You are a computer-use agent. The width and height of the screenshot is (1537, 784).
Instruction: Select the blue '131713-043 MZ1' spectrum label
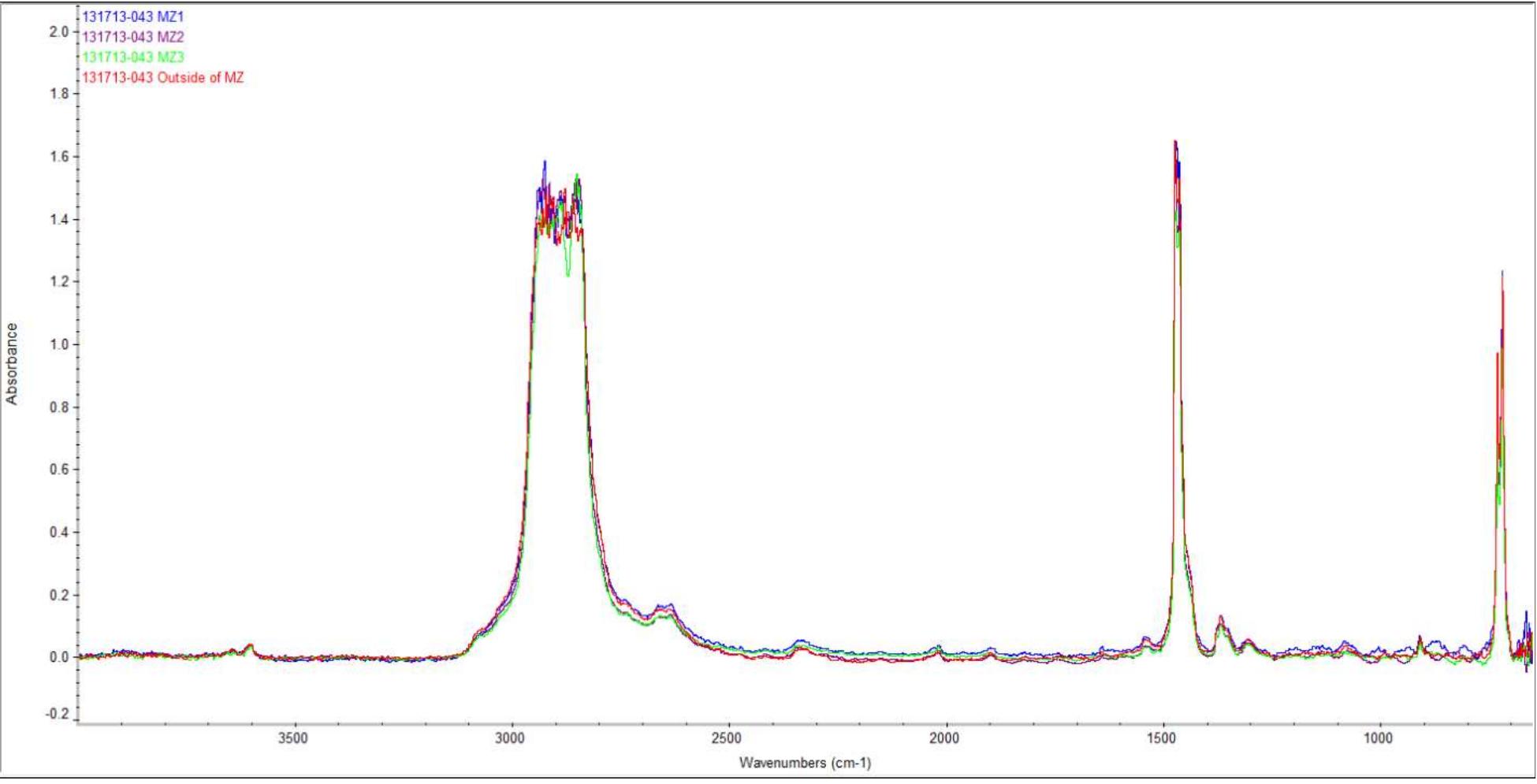(x=133, y=17)
